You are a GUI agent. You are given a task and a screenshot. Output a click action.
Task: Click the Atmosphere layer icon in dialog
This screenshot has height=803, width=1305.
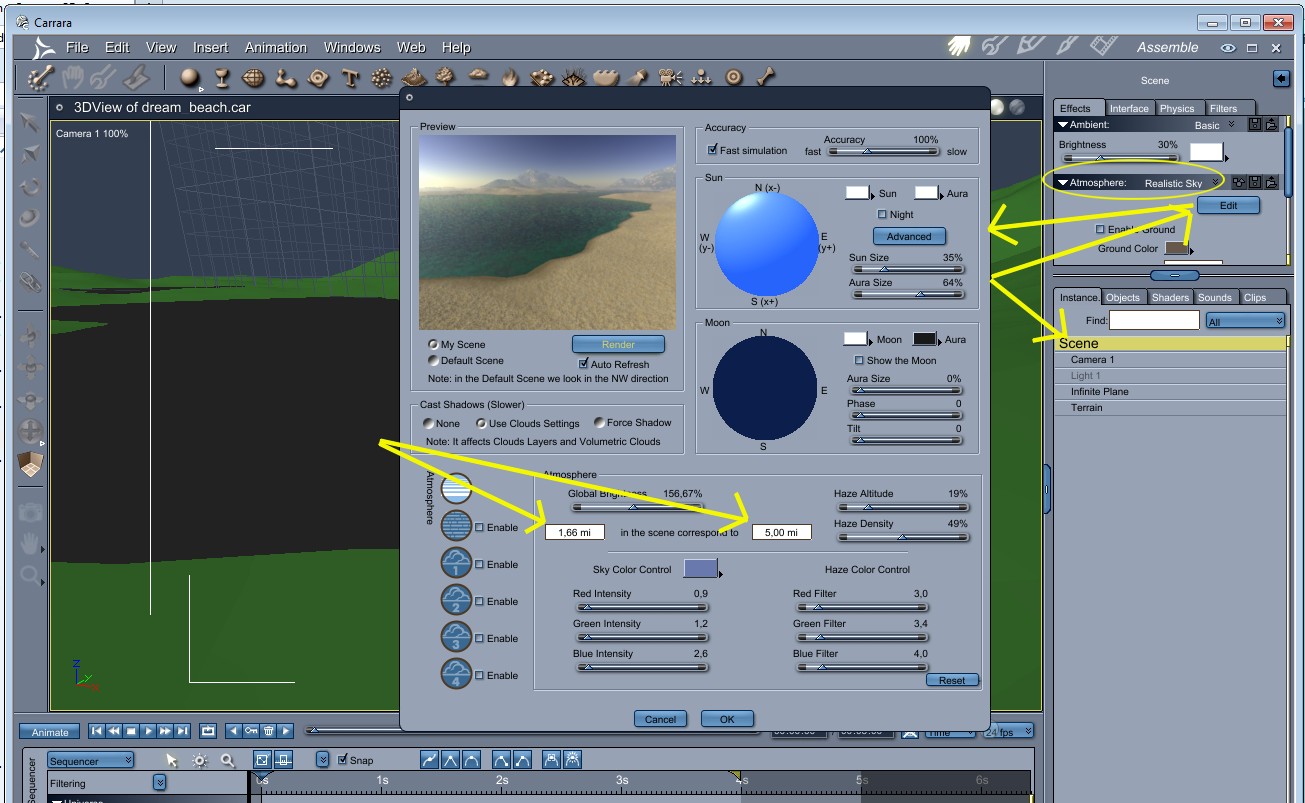point(456,489)
